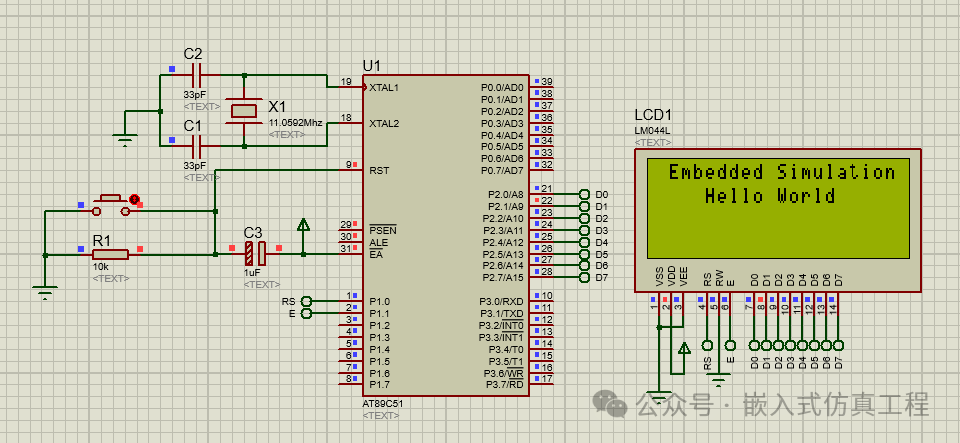Click the D0 terminal at pin P2.0/A8
Viewport: 960px width, 443px height.
(583, 194)
